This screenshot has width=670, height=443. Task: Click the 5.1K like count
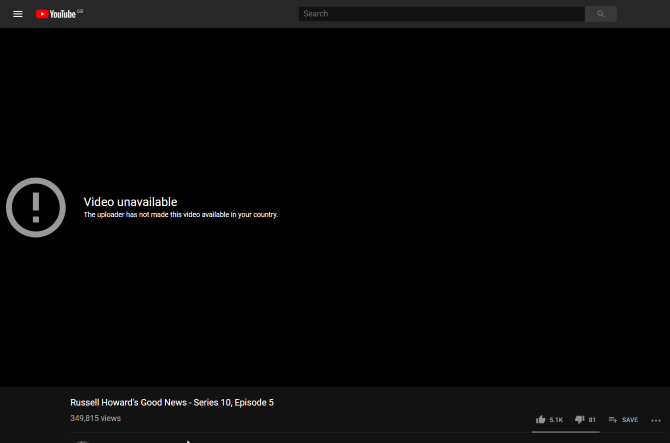(x=556, y=420)
